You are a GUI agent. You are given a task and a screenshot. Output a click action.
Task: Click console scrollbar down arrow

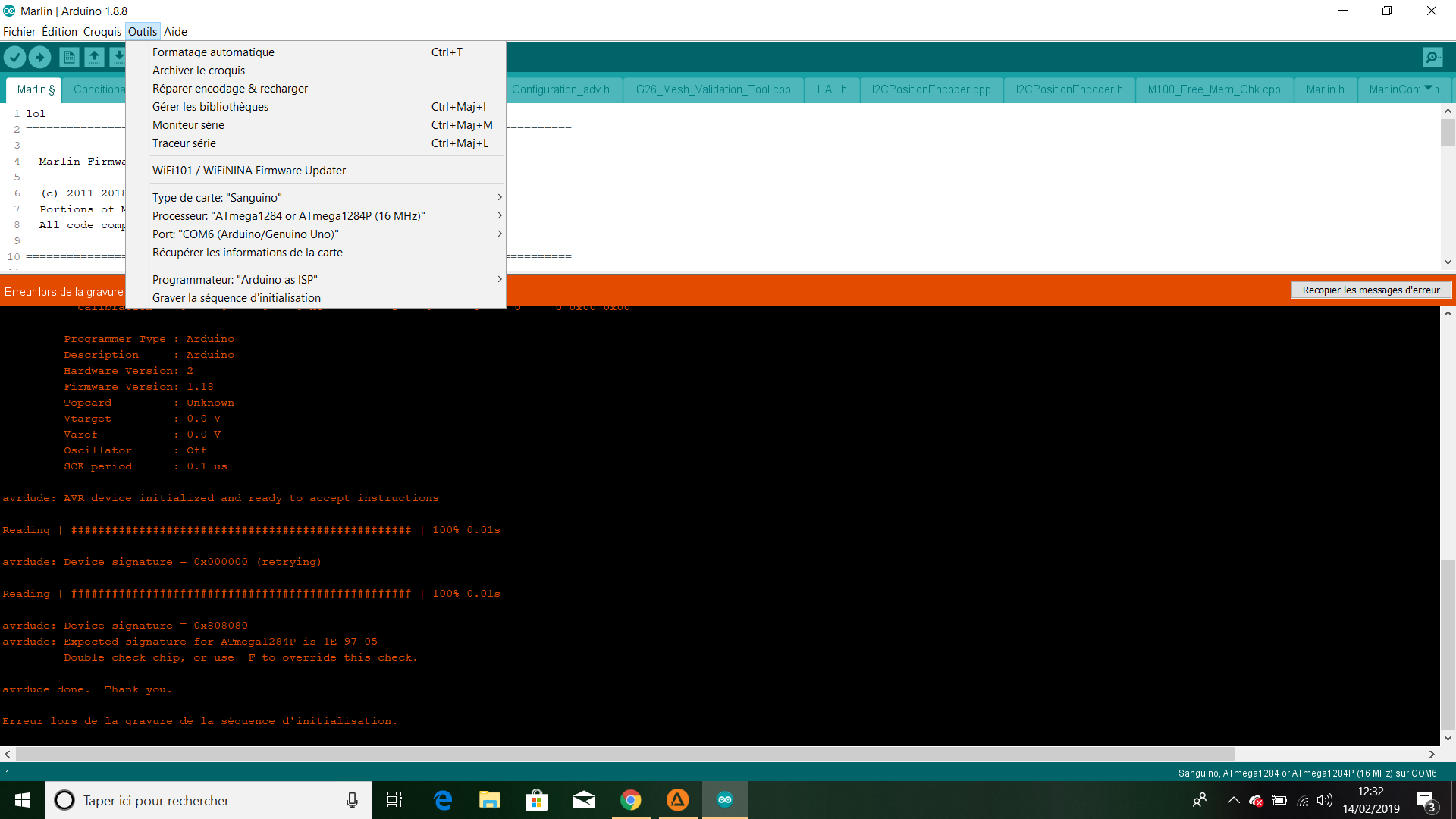[1448, 738]
